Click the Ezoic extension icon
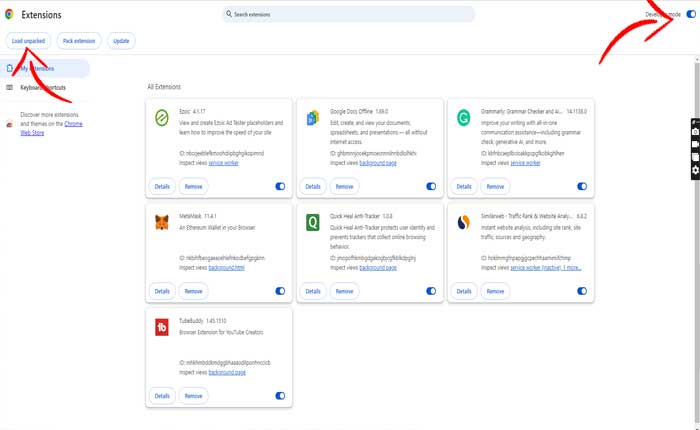Image resolution: width=700 pixels, height=430 pixels. [162, 118]
